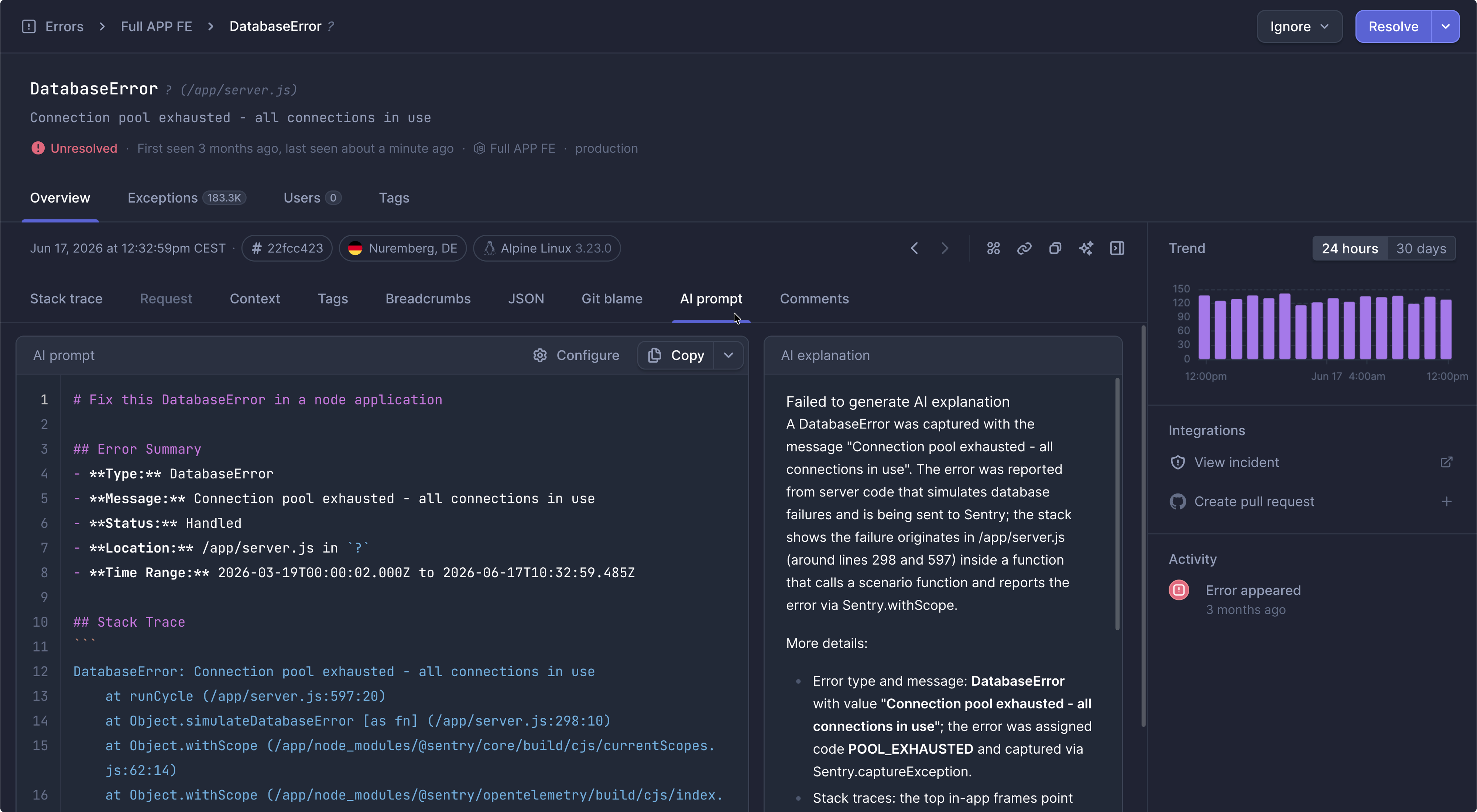This screenshot has width=1477, height=812.
Task: Click the 'Failed to generate AI explanation' text
Action: 898,401
